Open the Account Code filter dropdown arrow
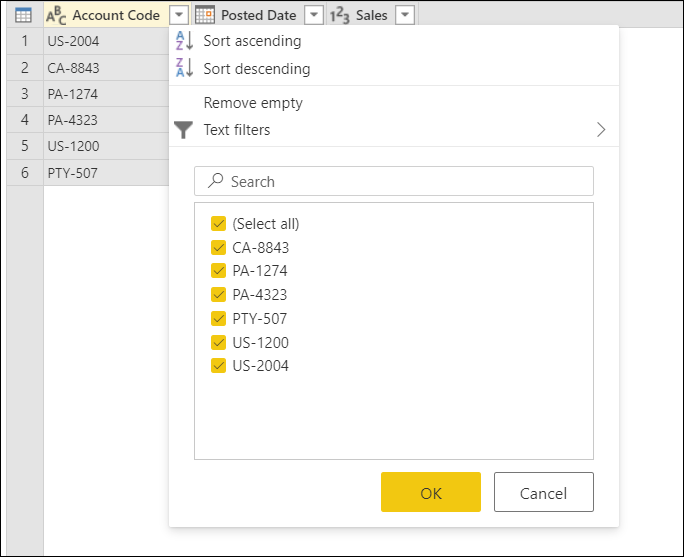 [179, 15]
